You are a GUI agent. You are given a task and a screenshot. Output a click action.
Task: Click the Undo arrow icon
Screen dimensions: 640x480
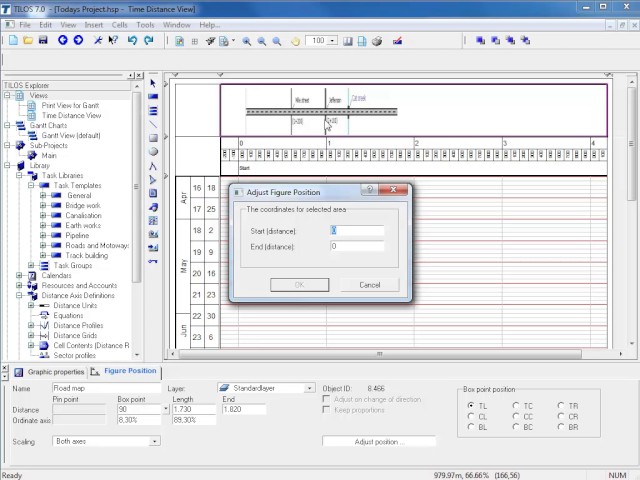coord(132,40)
